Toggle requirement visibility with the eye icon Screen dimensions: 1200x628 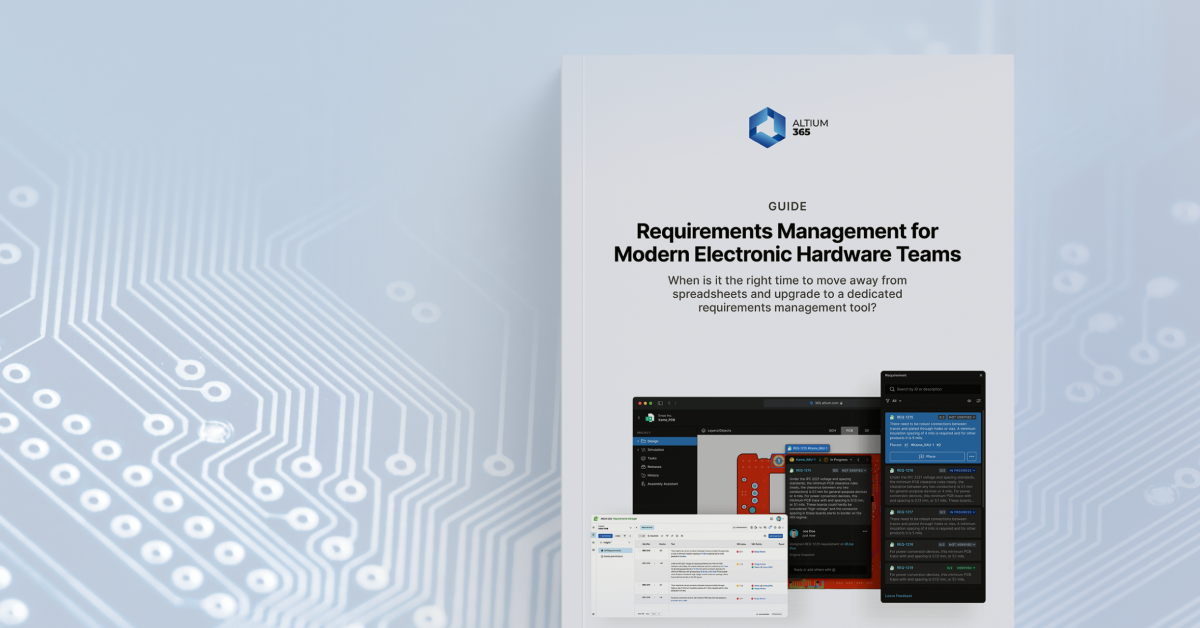click(x=969, y=401)
